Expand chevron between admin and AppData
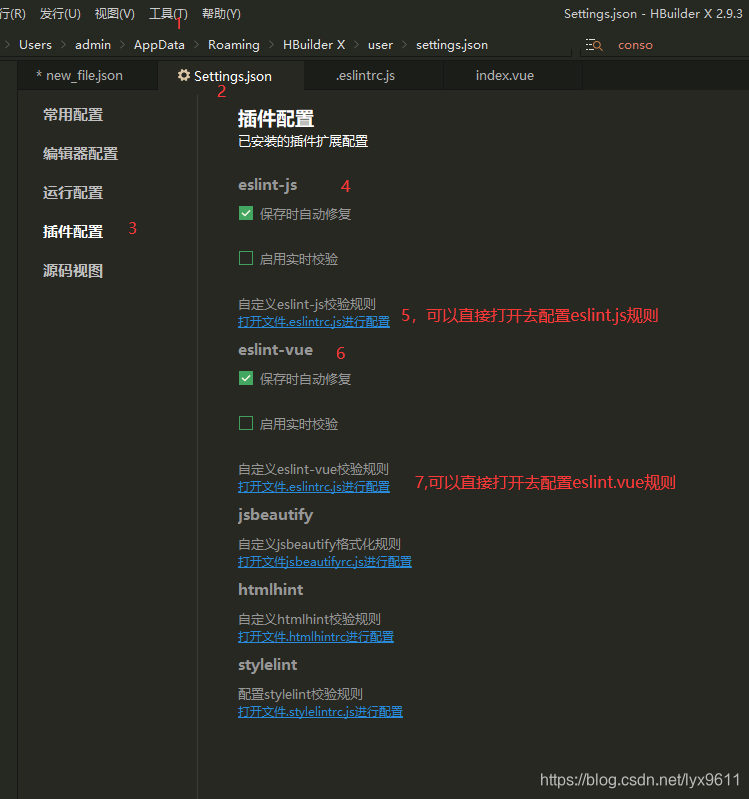Screen dimensions: 749x799 (123, 45)
